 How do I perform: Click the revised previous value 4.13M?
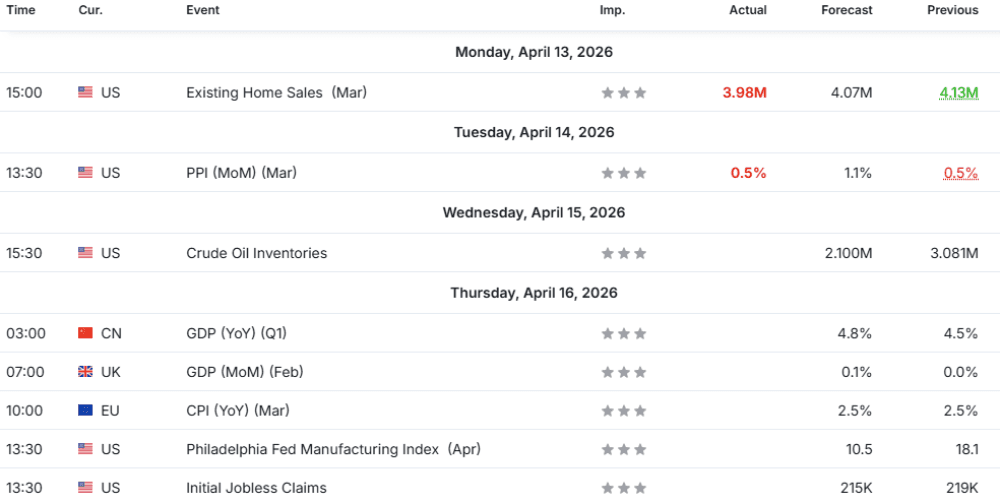[958, 93]
